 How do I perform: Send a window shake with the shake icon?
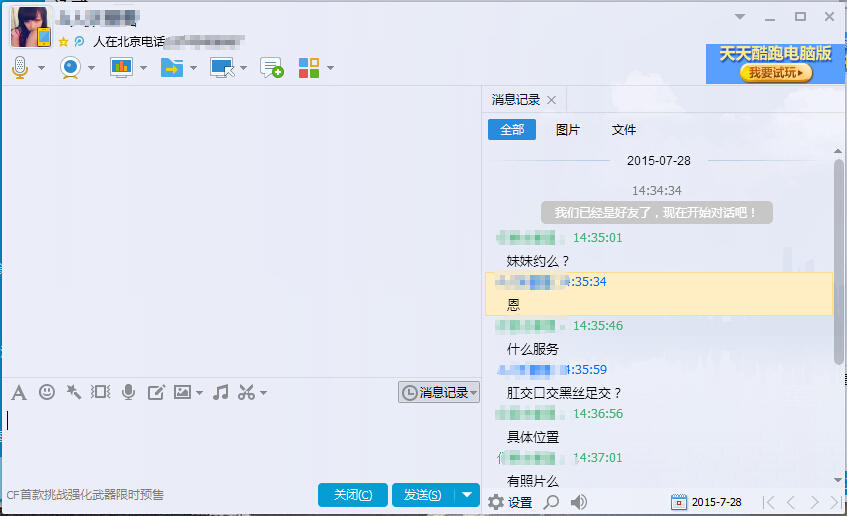(100, 392)
